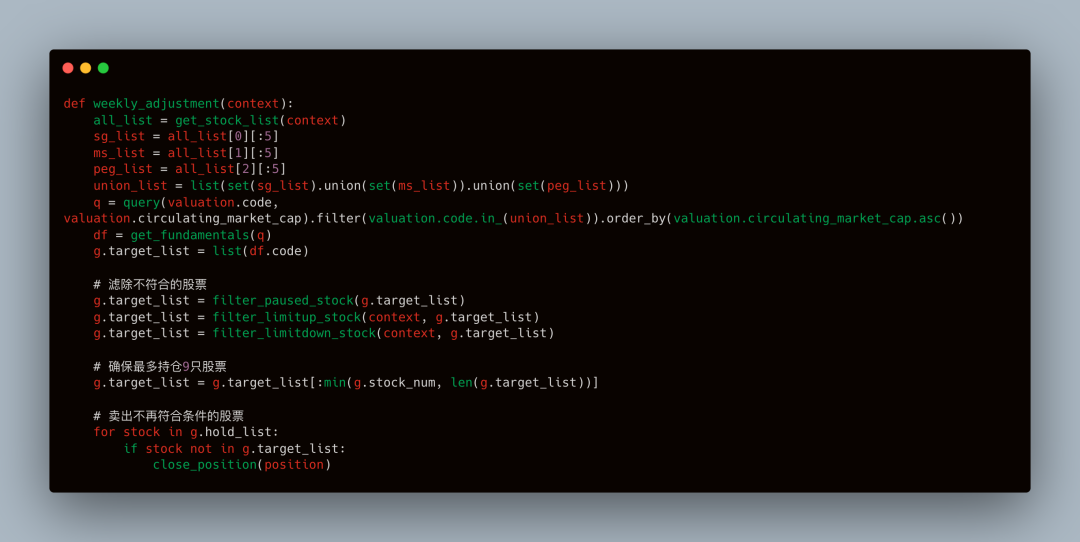
Task: Click g.stock_num inside the min call
Action: point(395,383)
